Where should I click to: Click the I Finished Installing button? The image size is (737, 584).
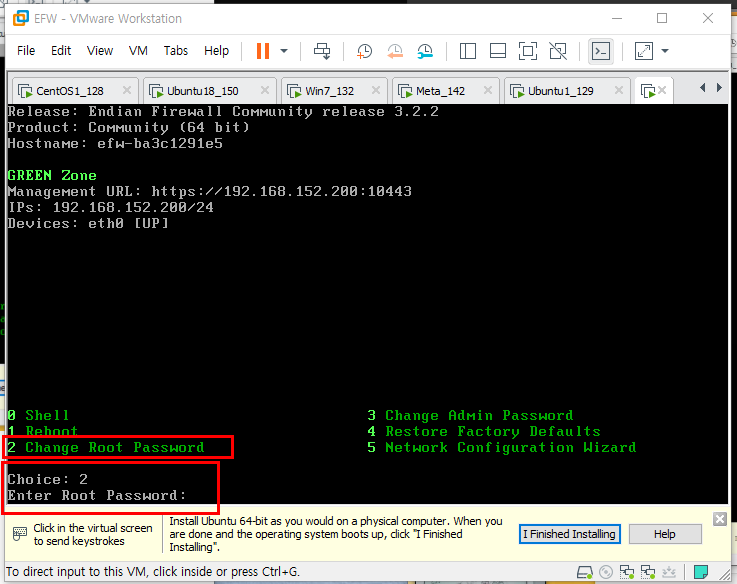[x=570, y=534]
